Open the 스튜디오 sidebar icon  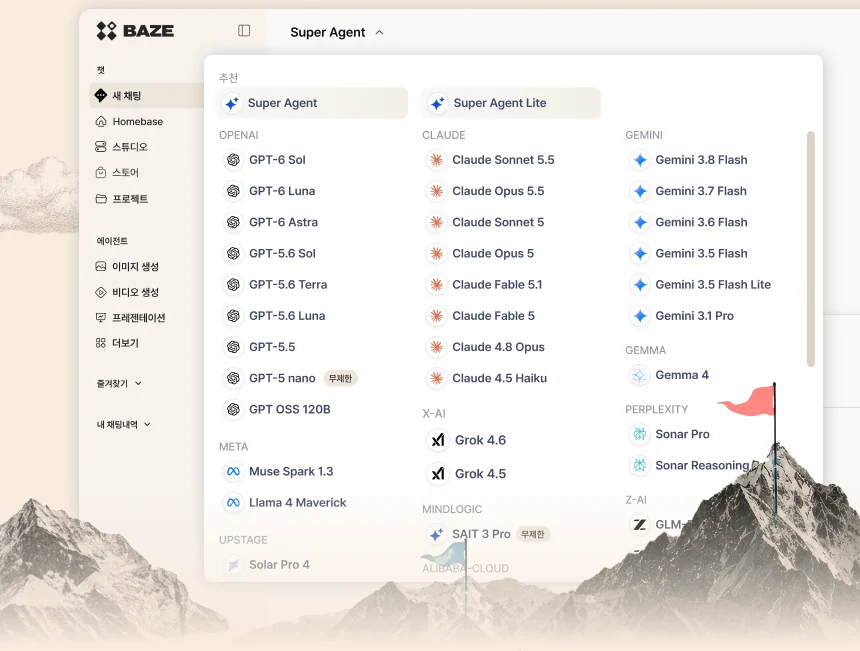click(x=101, y=146)
